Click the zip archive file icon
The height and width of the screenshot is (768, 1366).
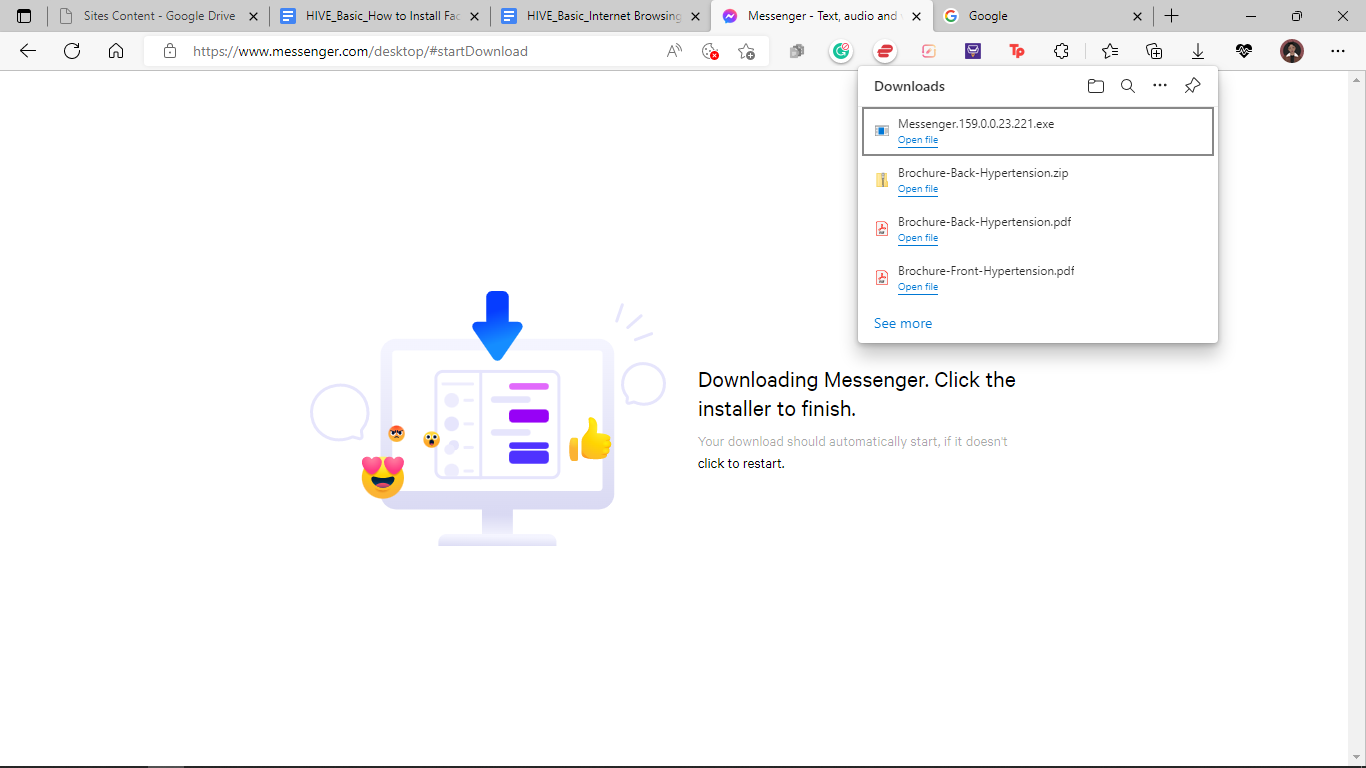pos(882,180)
